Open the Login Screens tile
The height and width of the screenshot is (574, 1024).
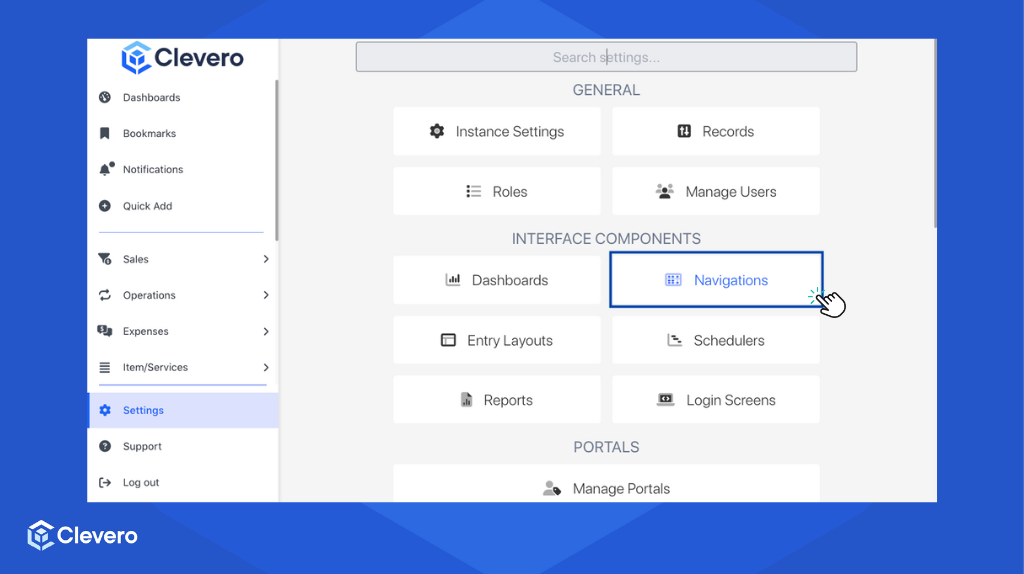[716, 400]
